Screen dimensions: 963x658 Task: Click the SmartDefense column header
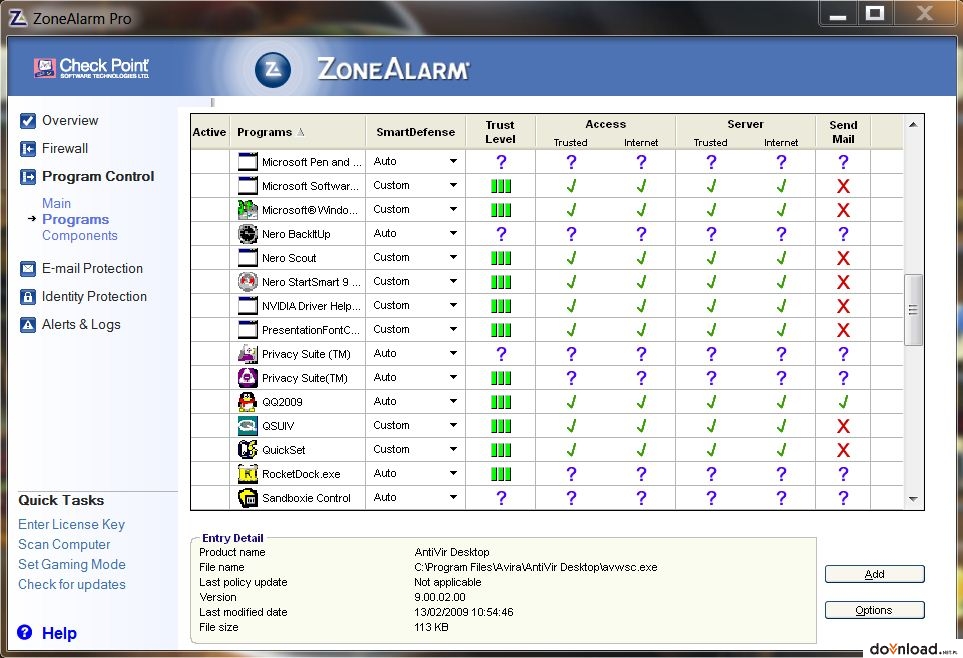[x=416, y=132]
